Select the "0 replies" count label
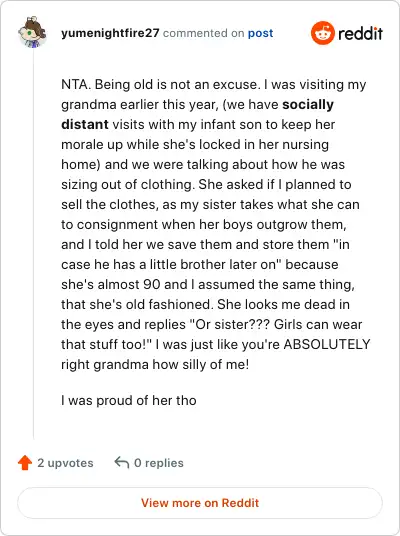 tap(159, 463)
